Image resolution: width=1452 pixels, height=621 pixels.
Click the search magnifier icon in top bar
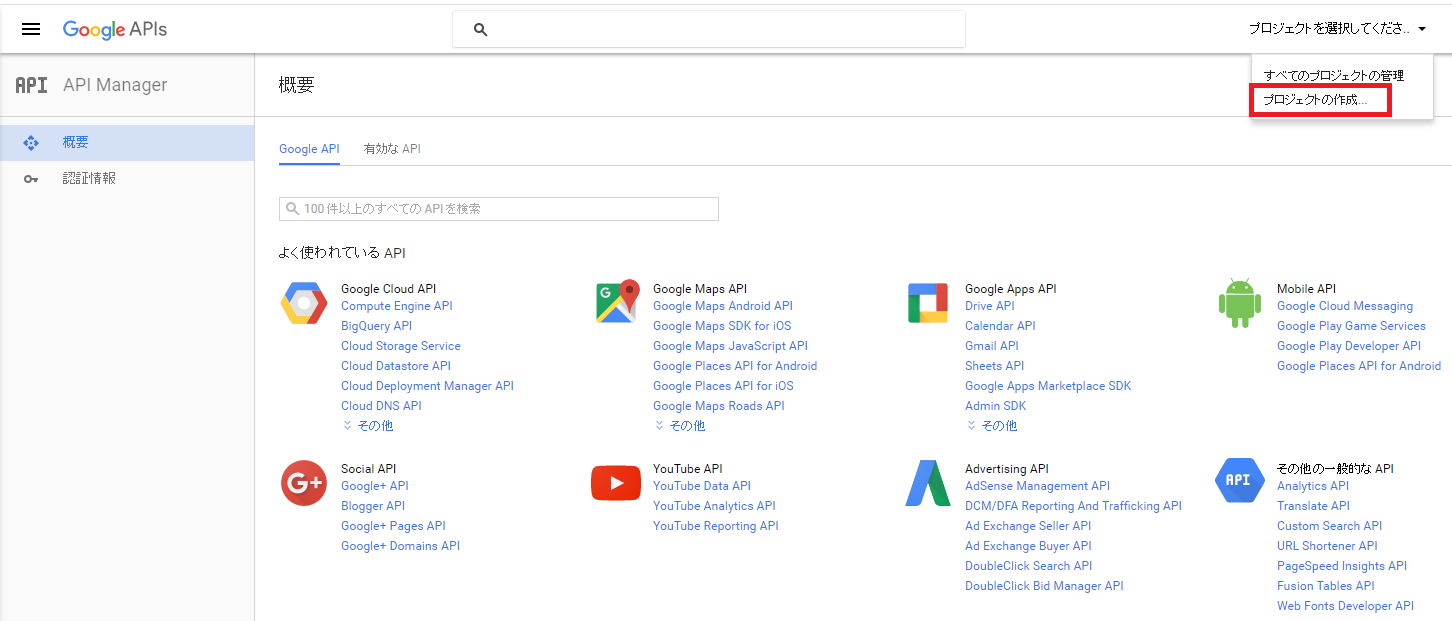click(480, 30)
